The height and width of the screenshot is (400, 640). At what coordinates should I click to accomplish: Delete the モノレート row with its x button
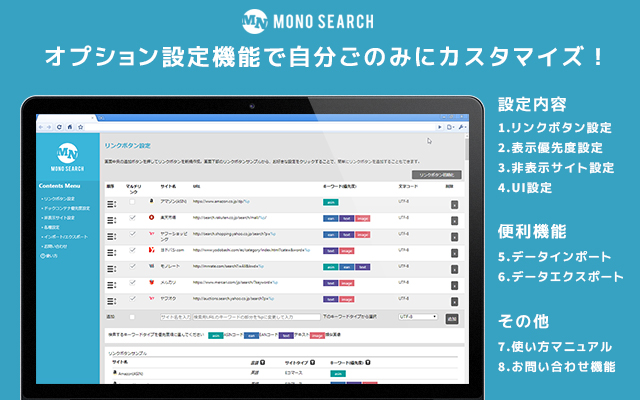tap(454, 269)
